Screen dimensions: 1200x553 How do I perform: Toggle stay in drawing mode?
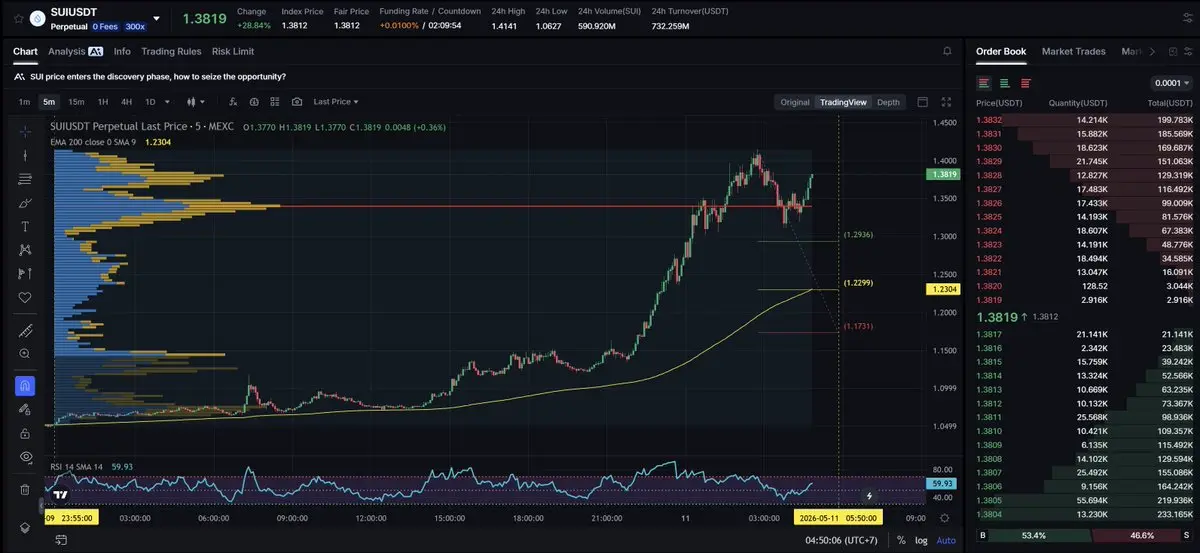coord(25,409)
